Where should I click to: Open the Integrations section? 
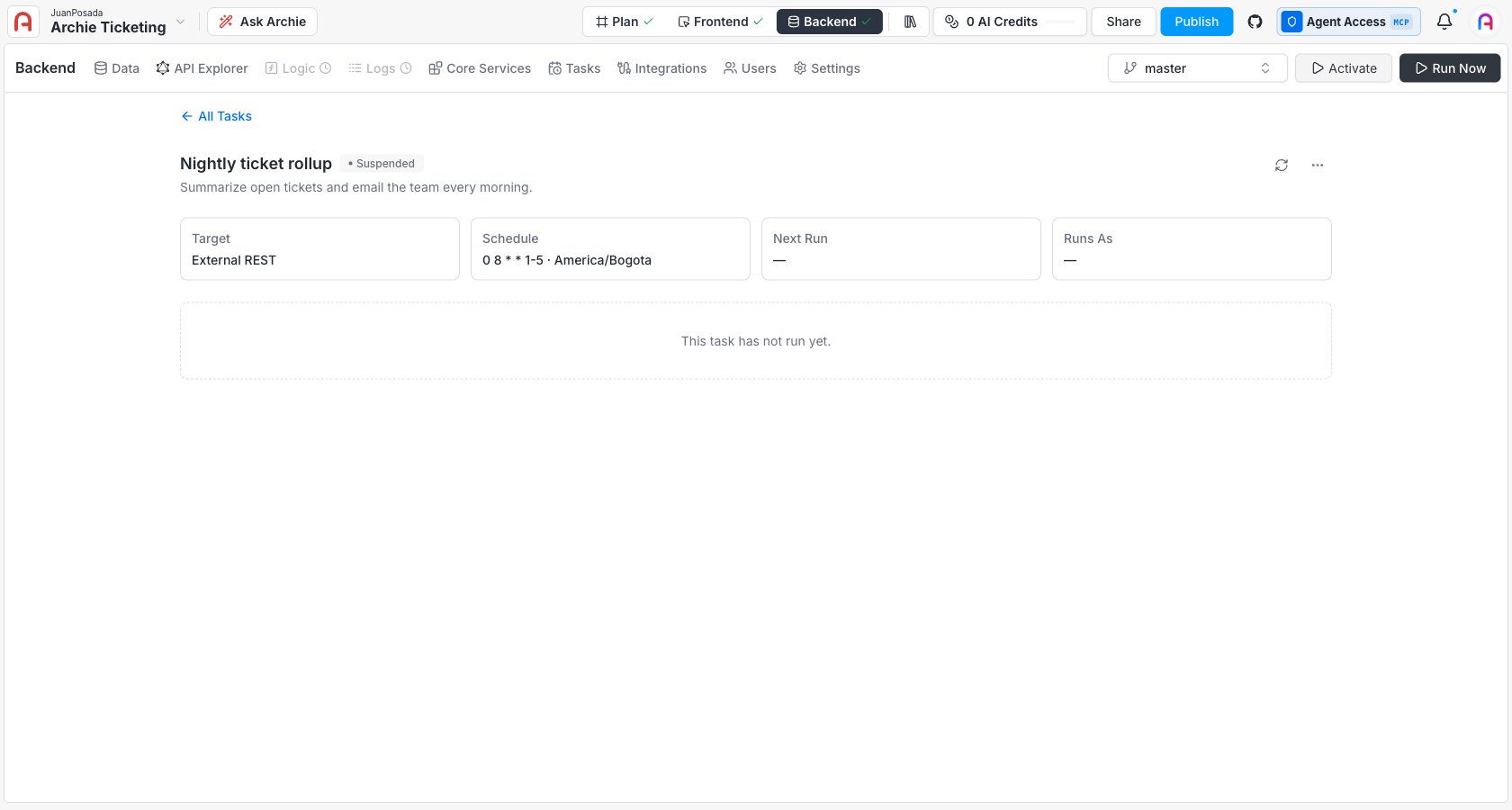(x=661, y=68)
